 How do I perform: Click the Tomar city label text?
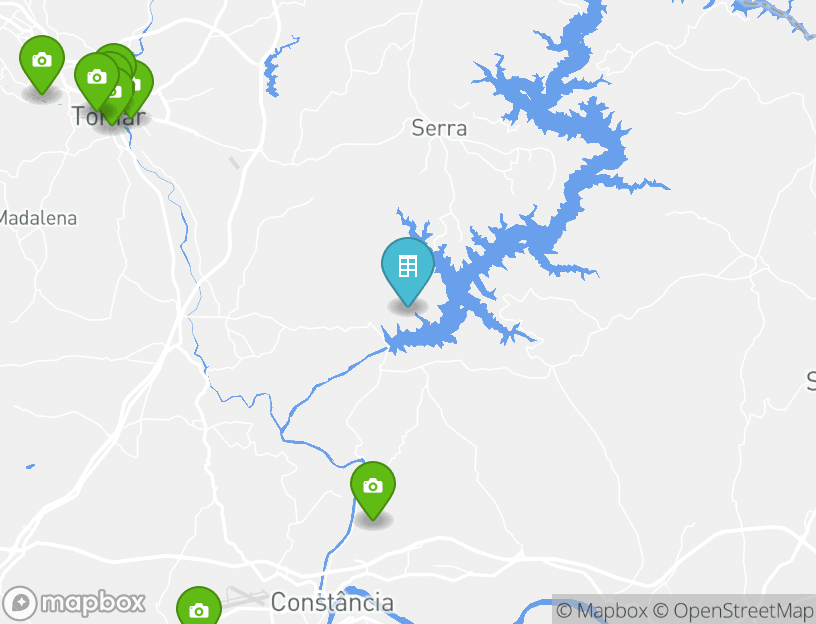click(x=108, y=116)
